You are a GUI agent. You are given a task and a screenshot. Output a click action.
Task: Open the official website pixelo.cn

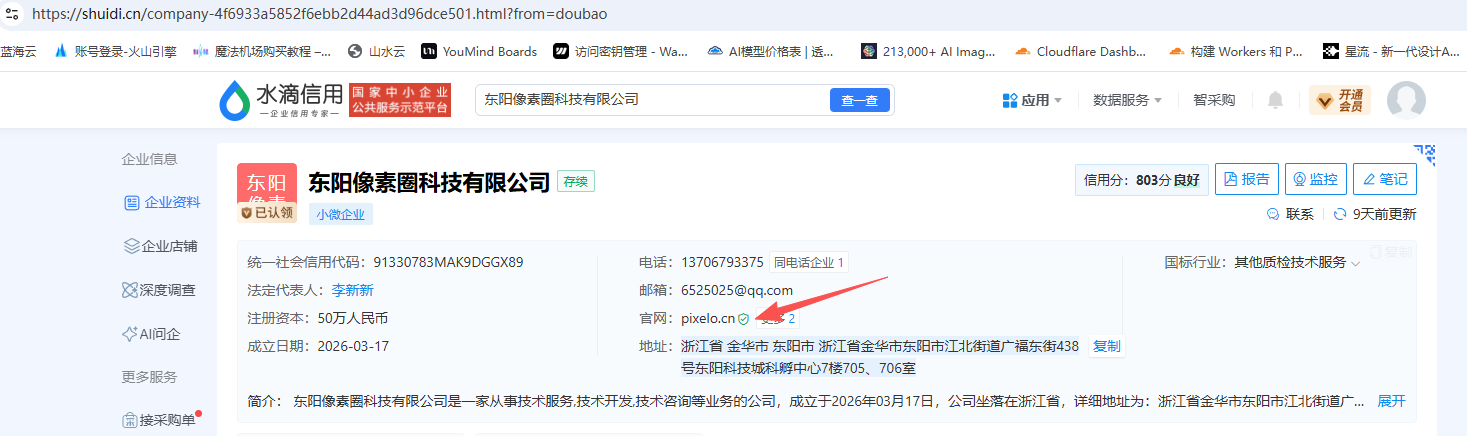click(708, 318)
